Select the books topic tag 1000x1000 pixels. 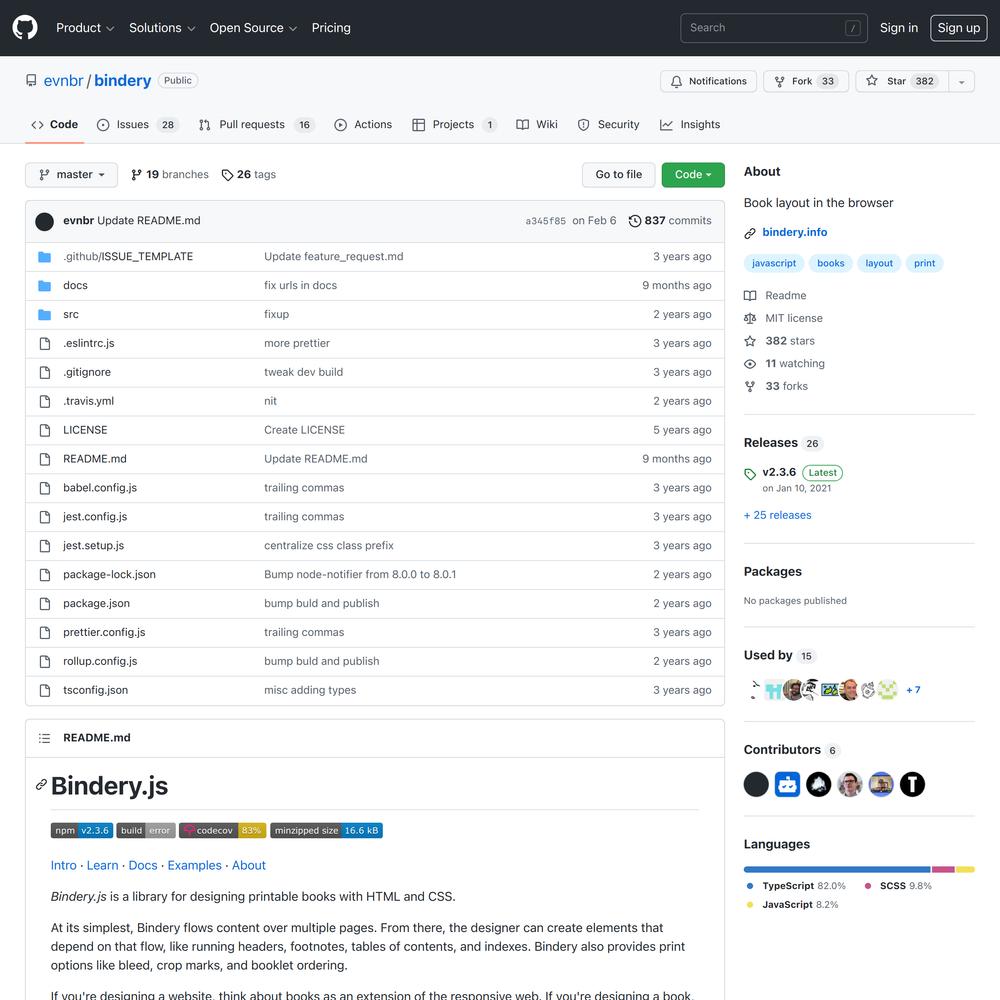pyautogui.click(x=830, y=263)
